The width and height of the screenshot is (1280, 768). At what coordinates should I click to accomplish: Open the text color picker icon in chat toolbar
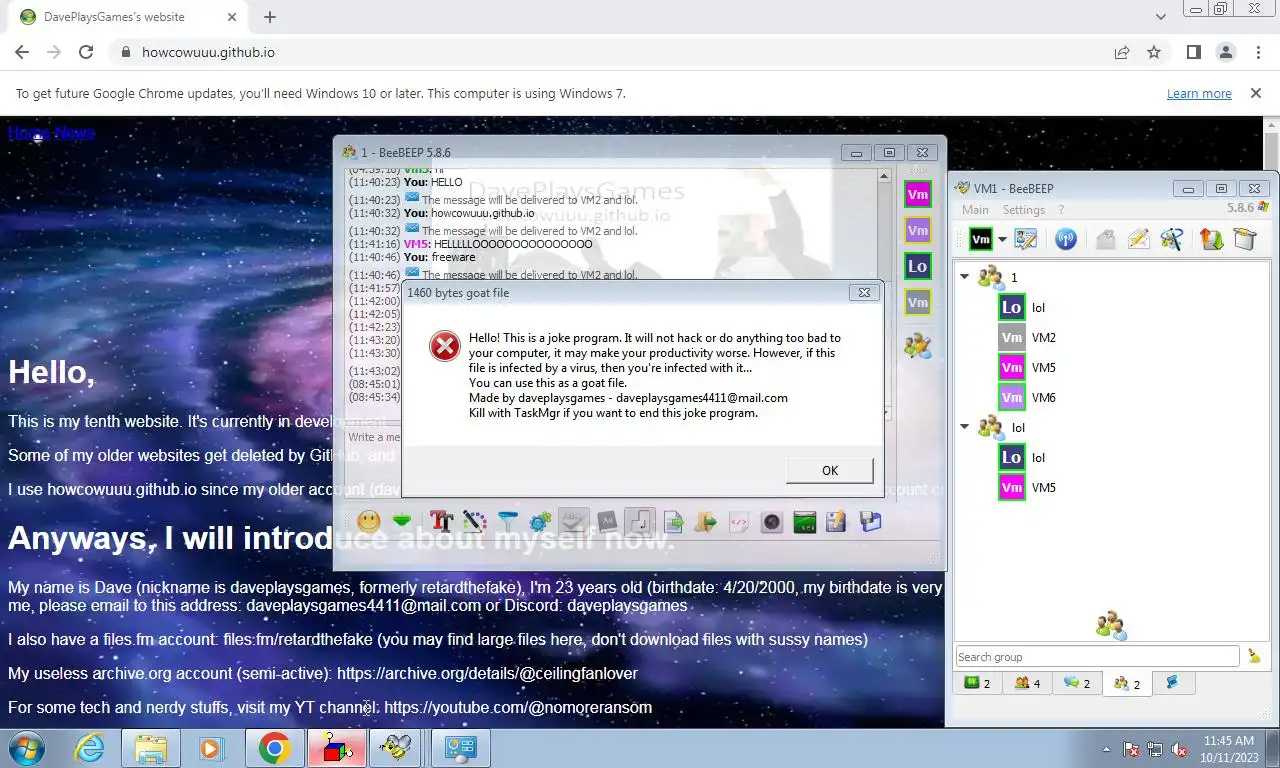[x=475, y=521]
